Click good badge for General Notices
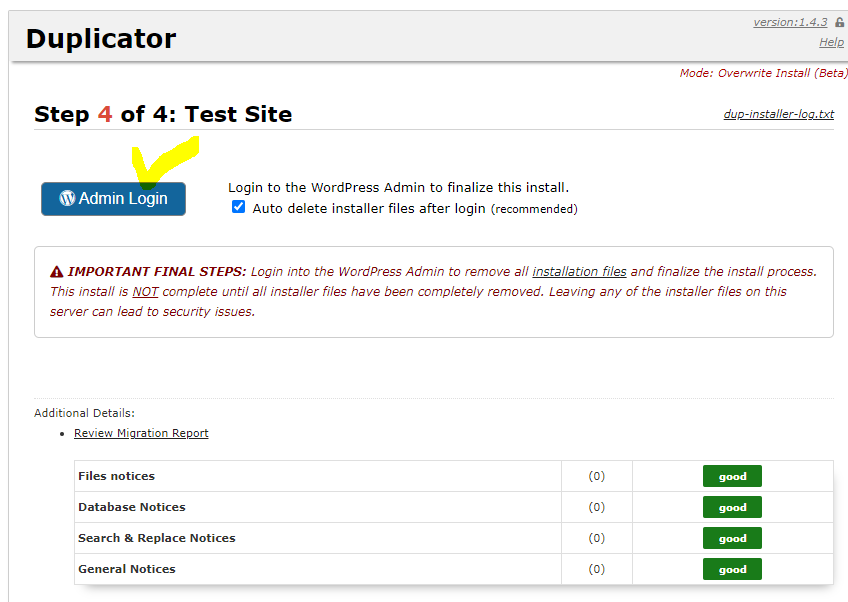The height and width of the screenshot is (602, 848). [x=732, y=569]
